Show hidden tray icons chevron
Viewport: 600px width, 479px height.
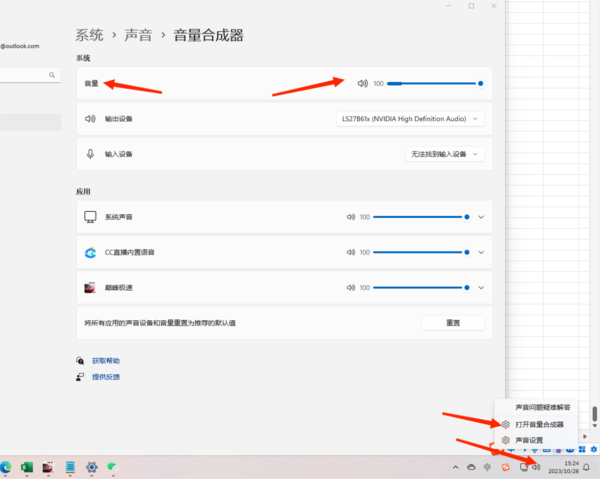455,467
